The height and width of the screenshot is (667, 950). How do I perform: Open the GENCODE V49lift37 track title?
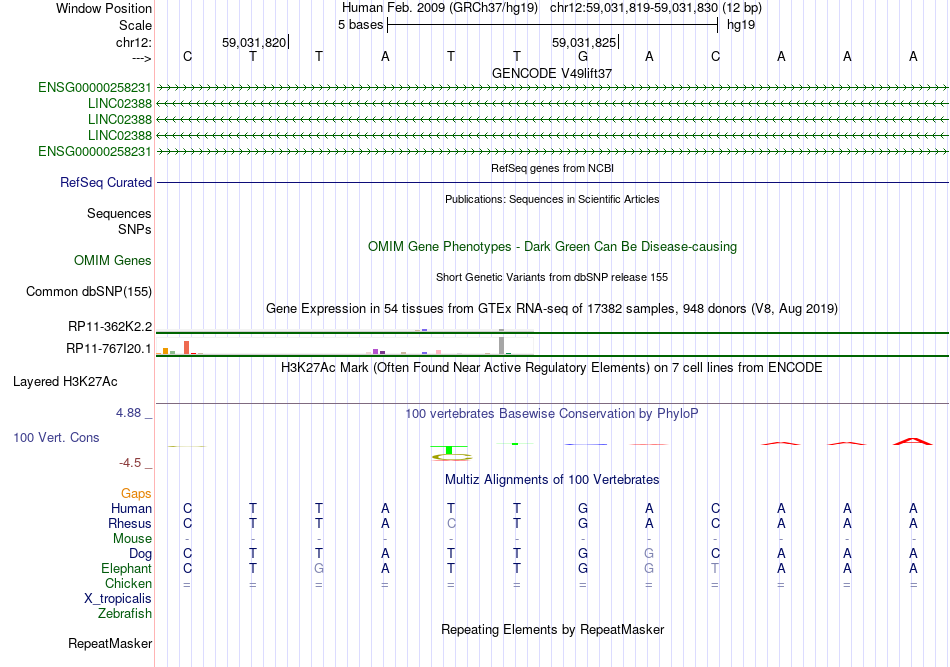[x=552, y=73]
